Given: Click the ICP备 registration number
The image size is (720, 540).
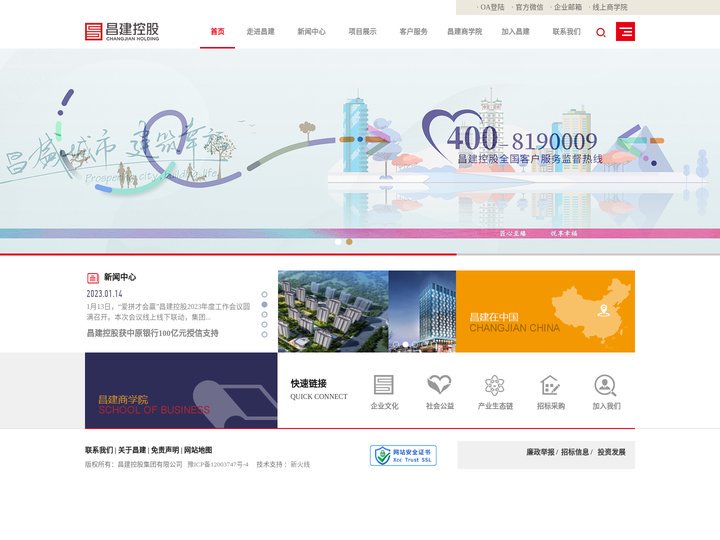Looking at the screenshot, I should (218, 465).
